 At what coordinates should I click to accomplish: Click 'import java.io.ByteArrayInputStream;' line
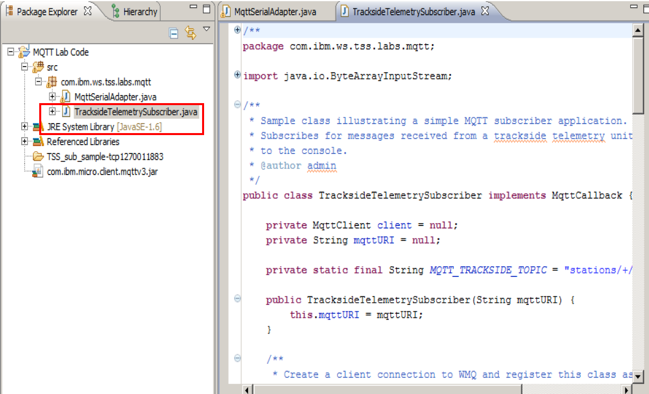(x=347, y=76)
